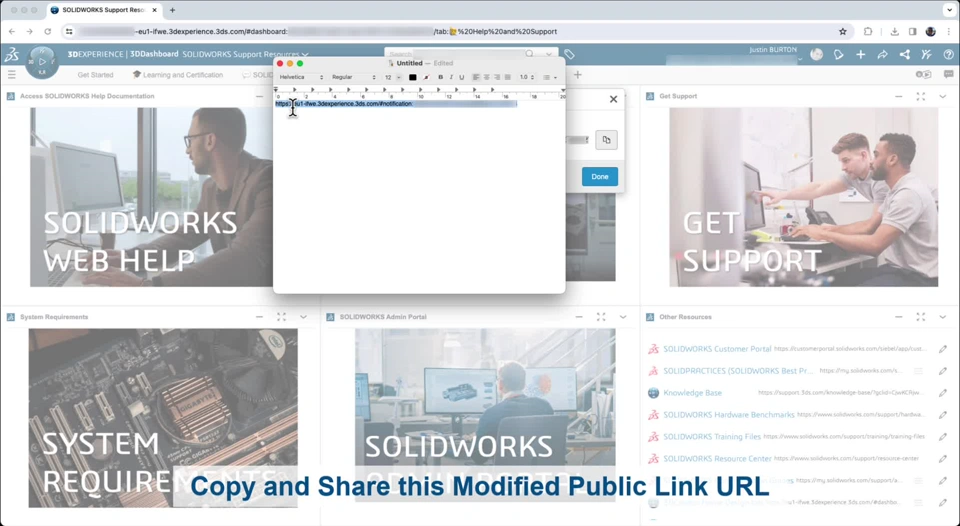Click the Done button in dialog
Image resolution: width=960 pixels, height=526 pixels.
(x=599, y=176)
